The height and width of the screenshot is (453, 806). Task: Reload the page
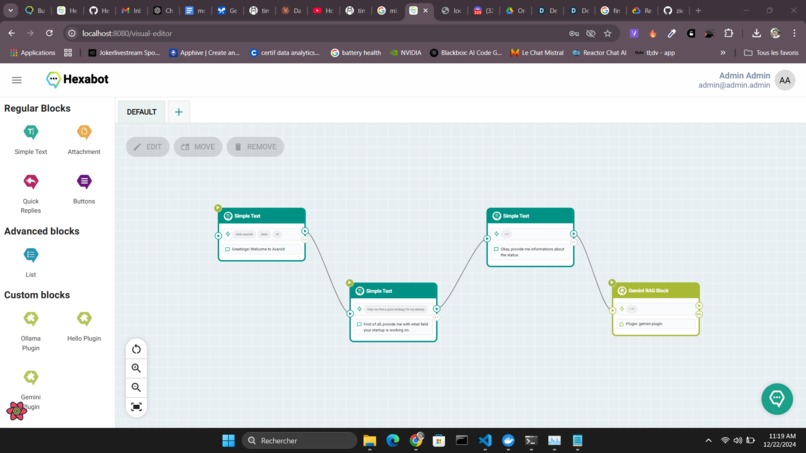tap(49, 33)
